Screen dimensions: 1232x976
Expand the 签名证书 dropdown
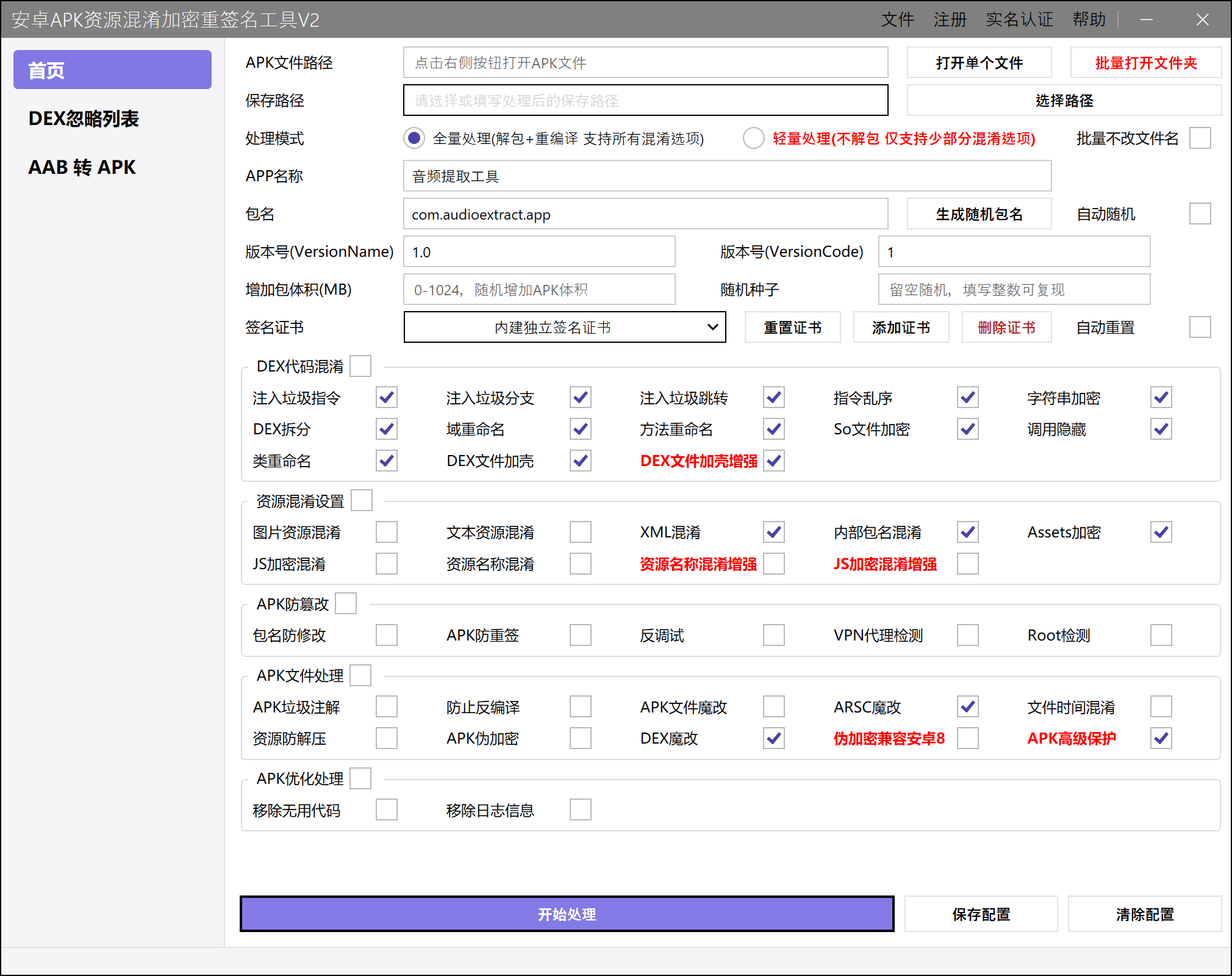(565, 327)
